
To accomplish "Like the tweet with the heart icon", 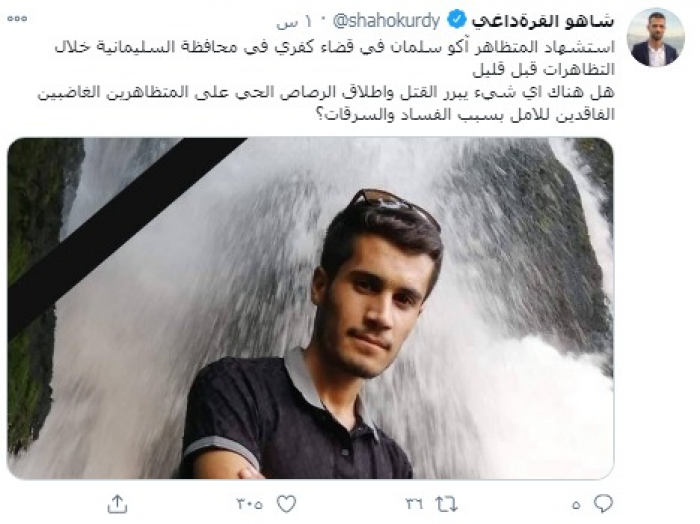I will pyautogui.click(x=286, y=504).
